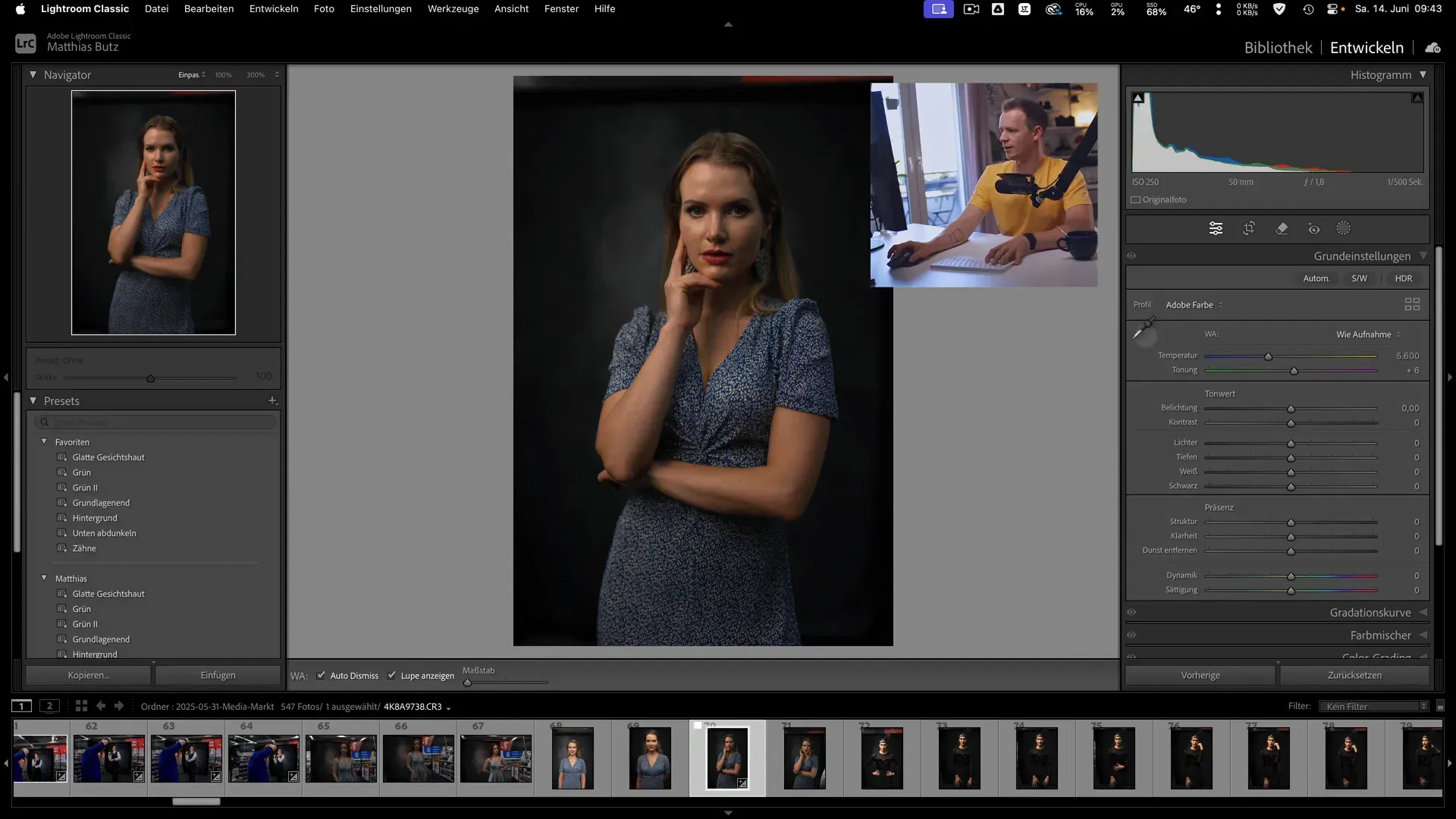Uncheck the Auto Dismiss checkbox
The width and height of the screenshot is (1456, 819).
tap(322, 675)
